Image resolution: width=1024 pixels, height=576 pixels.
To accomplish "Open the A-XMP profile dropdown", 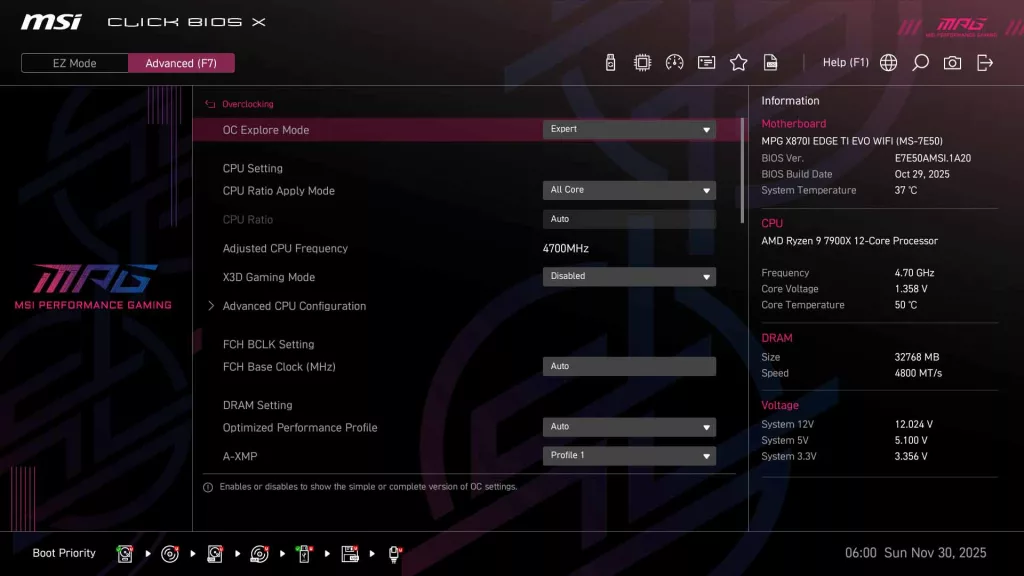I will (629, 455).
